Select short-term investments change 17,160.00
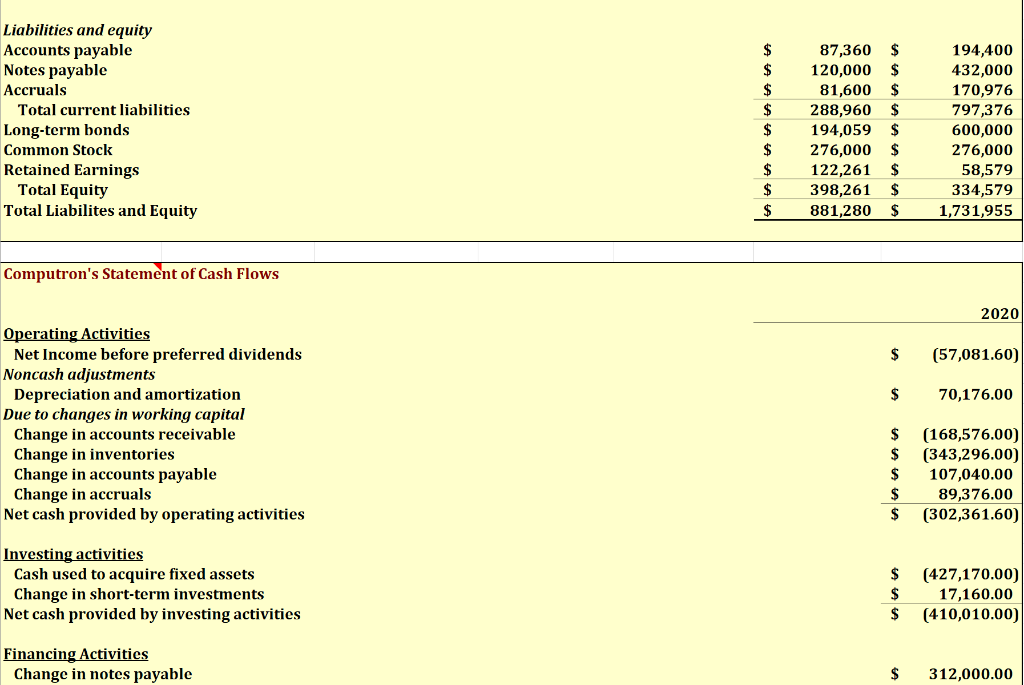 976,594
